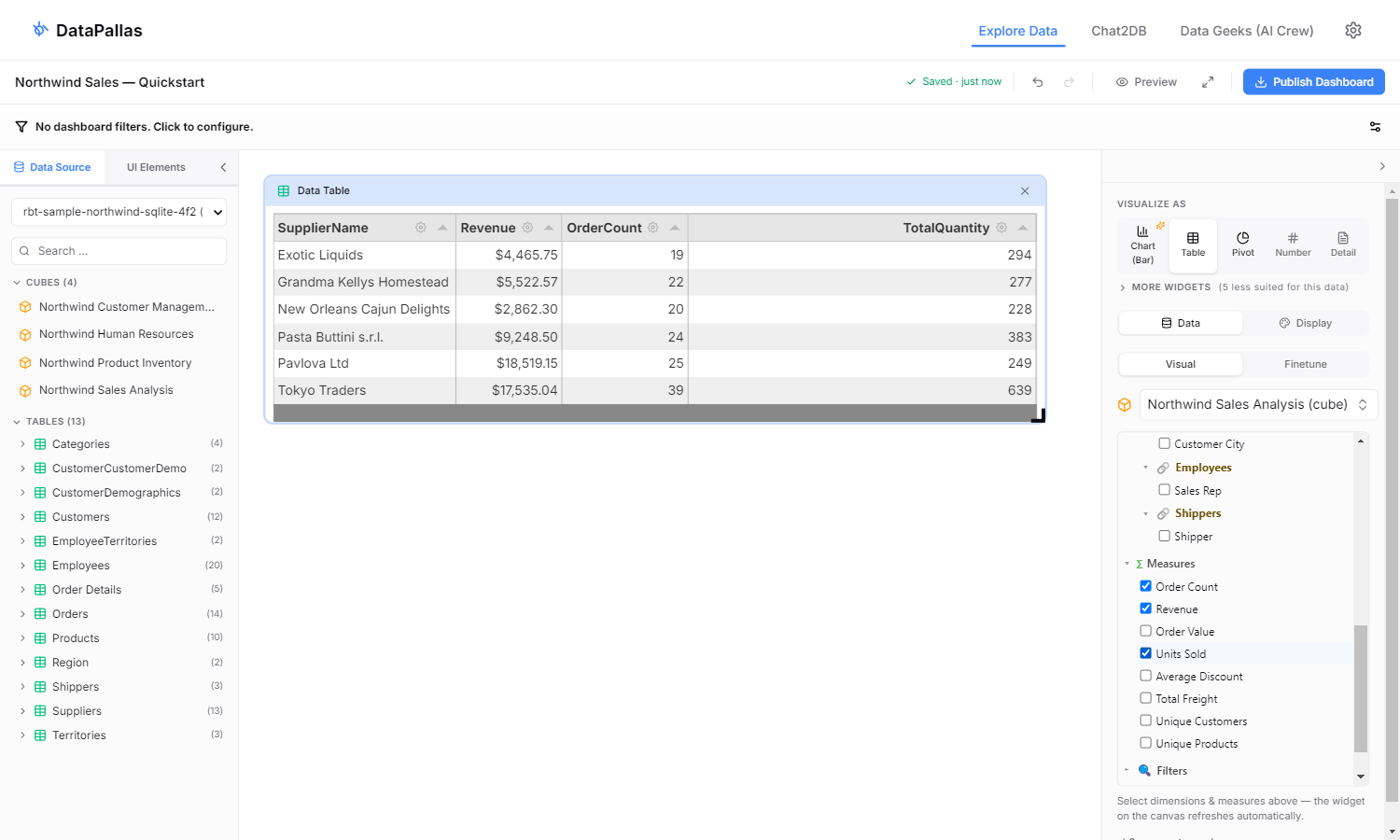Switch to the Finetune tab
The image size is (1400, 840).
1306,364
